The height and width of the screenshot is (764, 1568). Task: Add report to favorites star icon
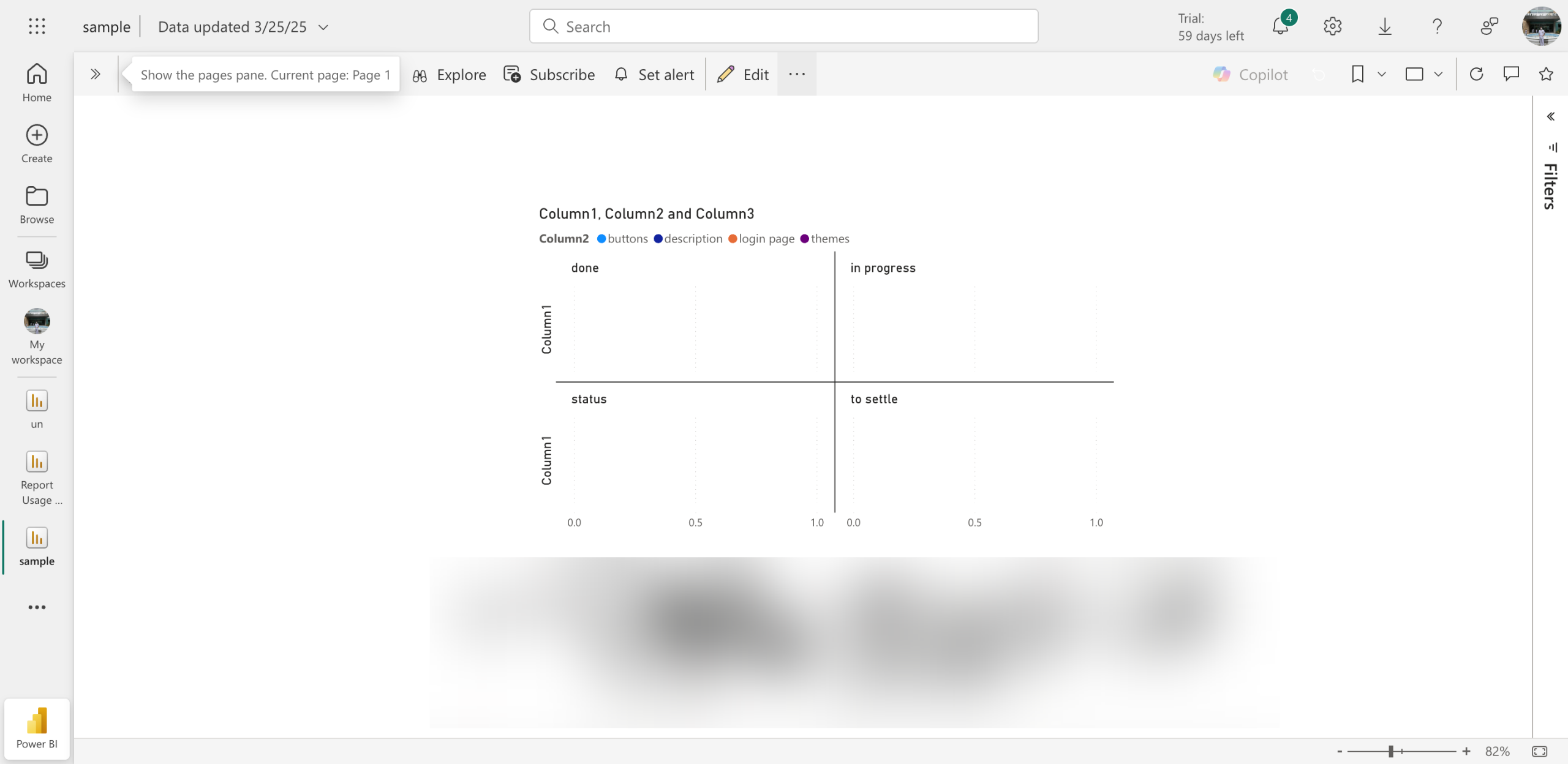pos(1546,74)
